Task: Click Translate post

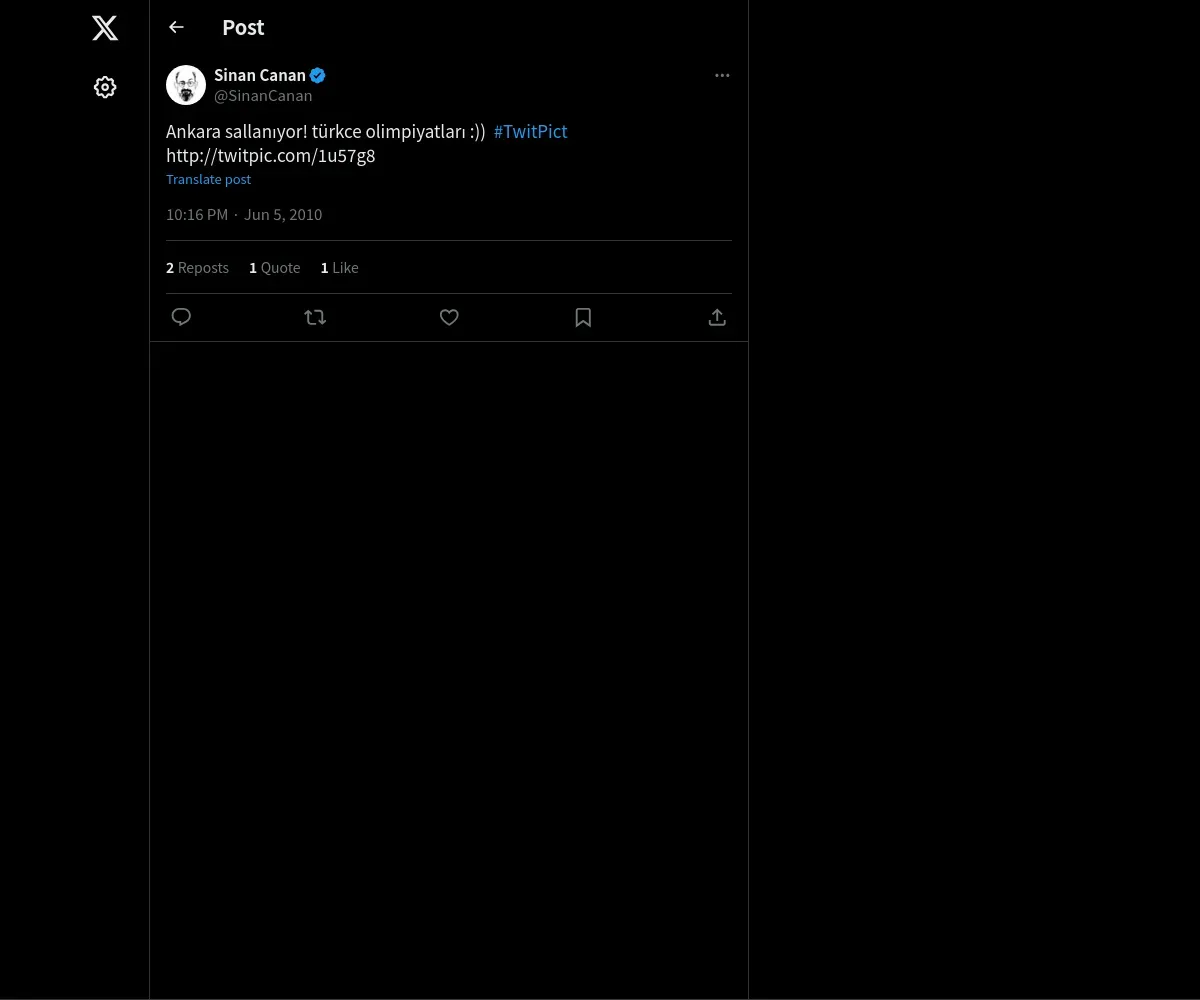Action: [x=208, y=180]
